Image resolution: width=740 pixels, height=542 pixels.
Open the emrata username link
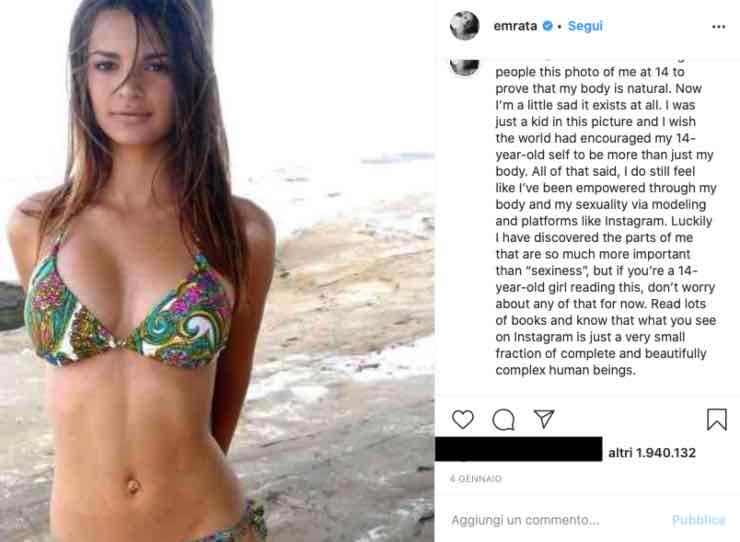pyautogui.click(x=515, y=26)
